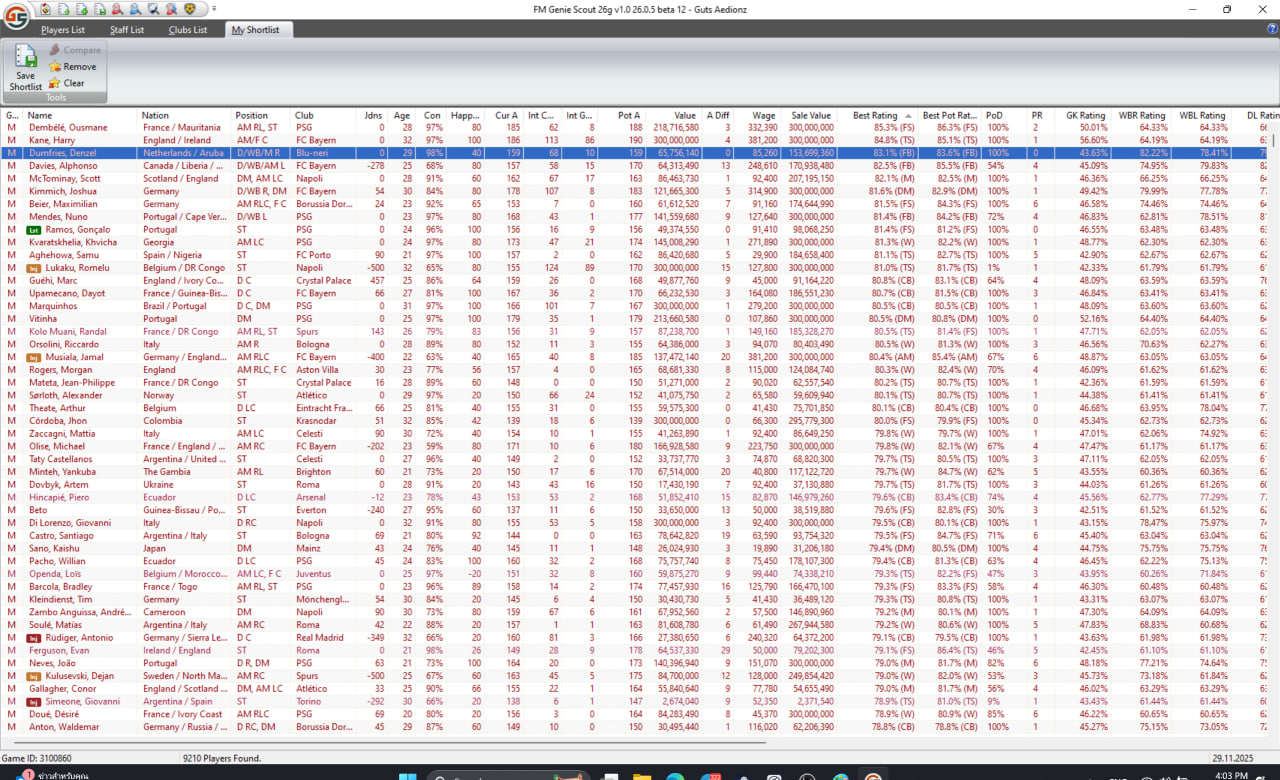Click the Remove star icon in Tools

55,67
